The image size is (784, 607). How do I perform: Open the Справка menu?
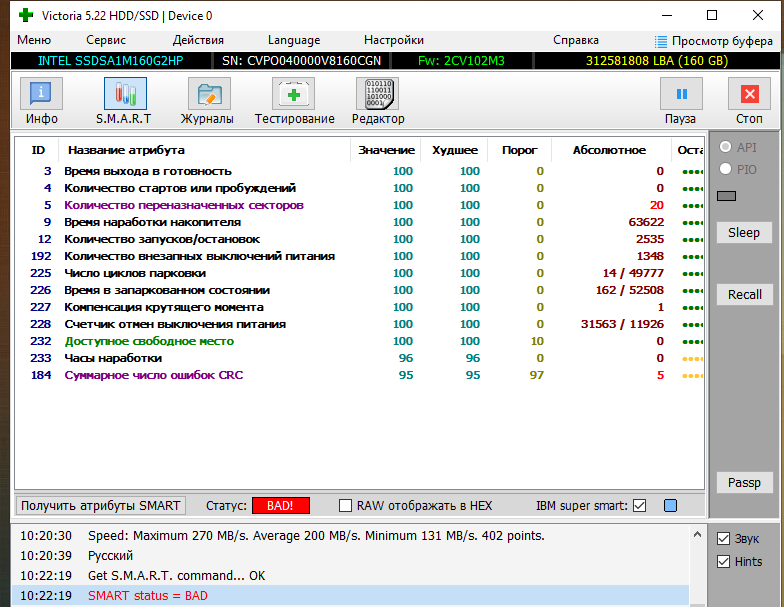(576, 40)
